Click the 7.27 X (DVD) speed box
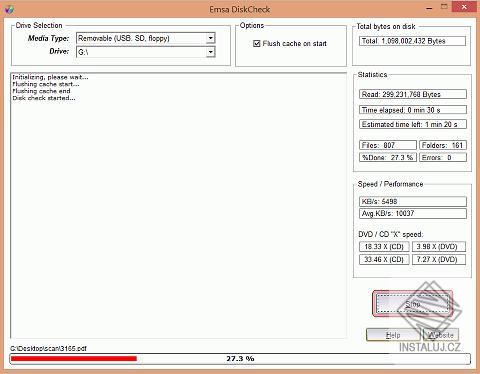Screen dimensions: 480x374 tap(439, 259)
